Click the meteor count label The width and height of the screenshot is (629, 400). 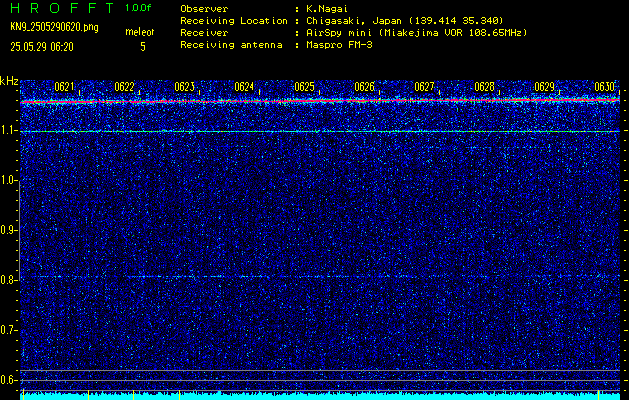[x=139, y=32]
